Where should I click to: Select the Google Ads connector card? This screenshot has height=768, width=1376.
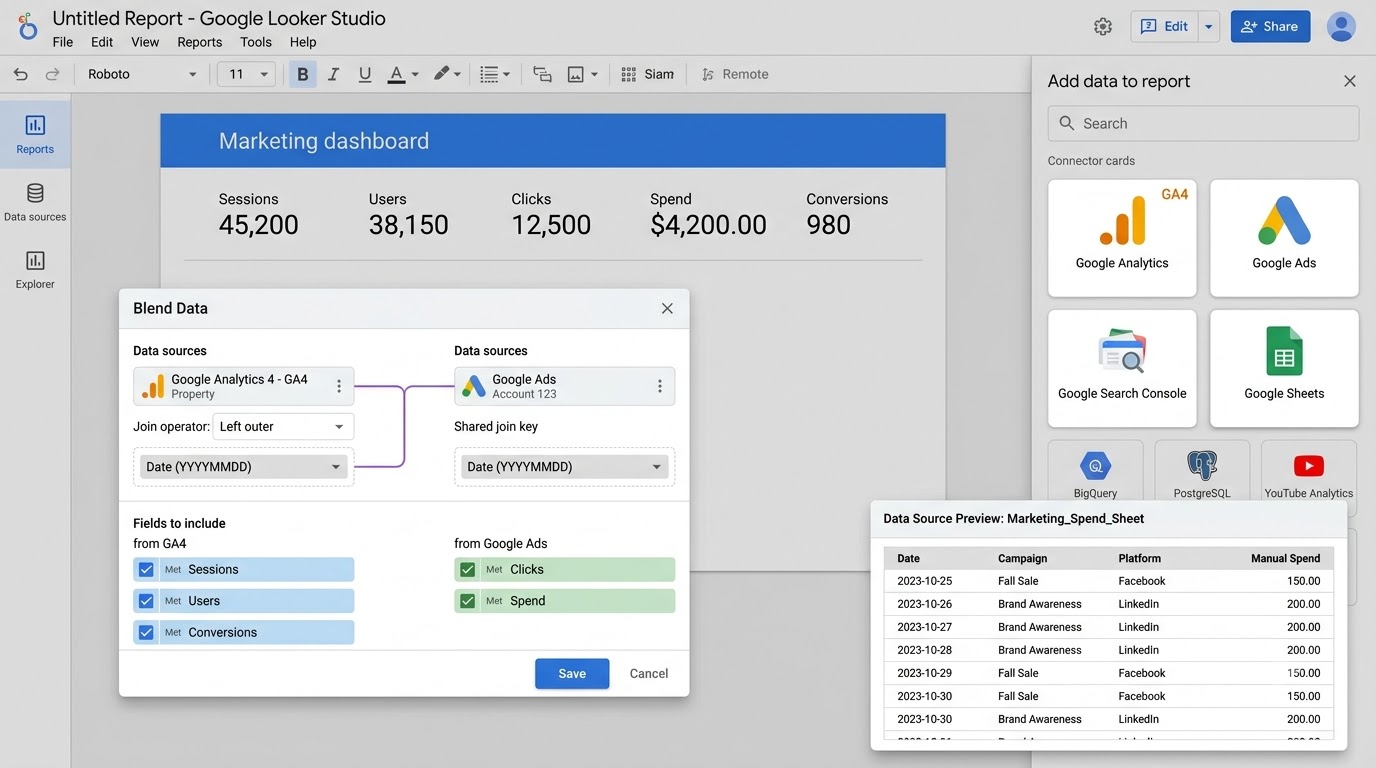pyautogui.click(x=1284, y=238)
